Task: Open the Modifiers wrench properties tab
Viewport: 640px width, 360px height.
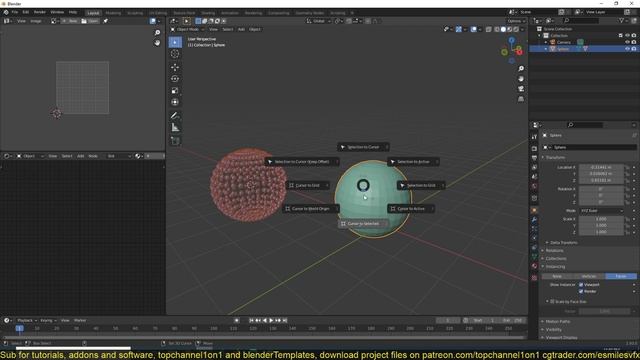Action: [x=534, y=220]
